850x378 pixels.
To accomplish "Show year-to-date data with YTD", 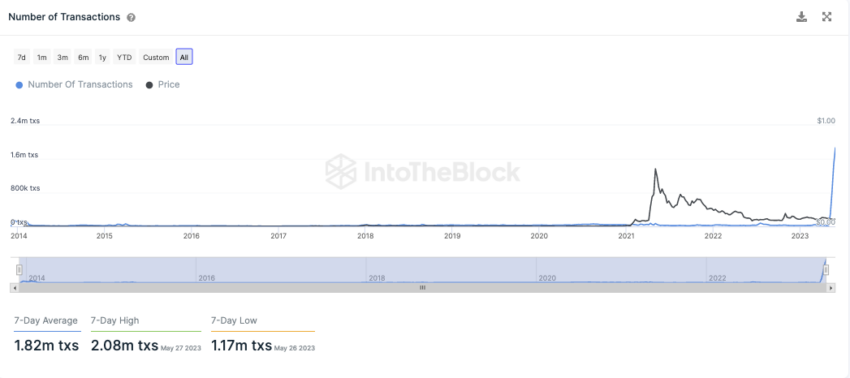I will click(x=125, y=57).
